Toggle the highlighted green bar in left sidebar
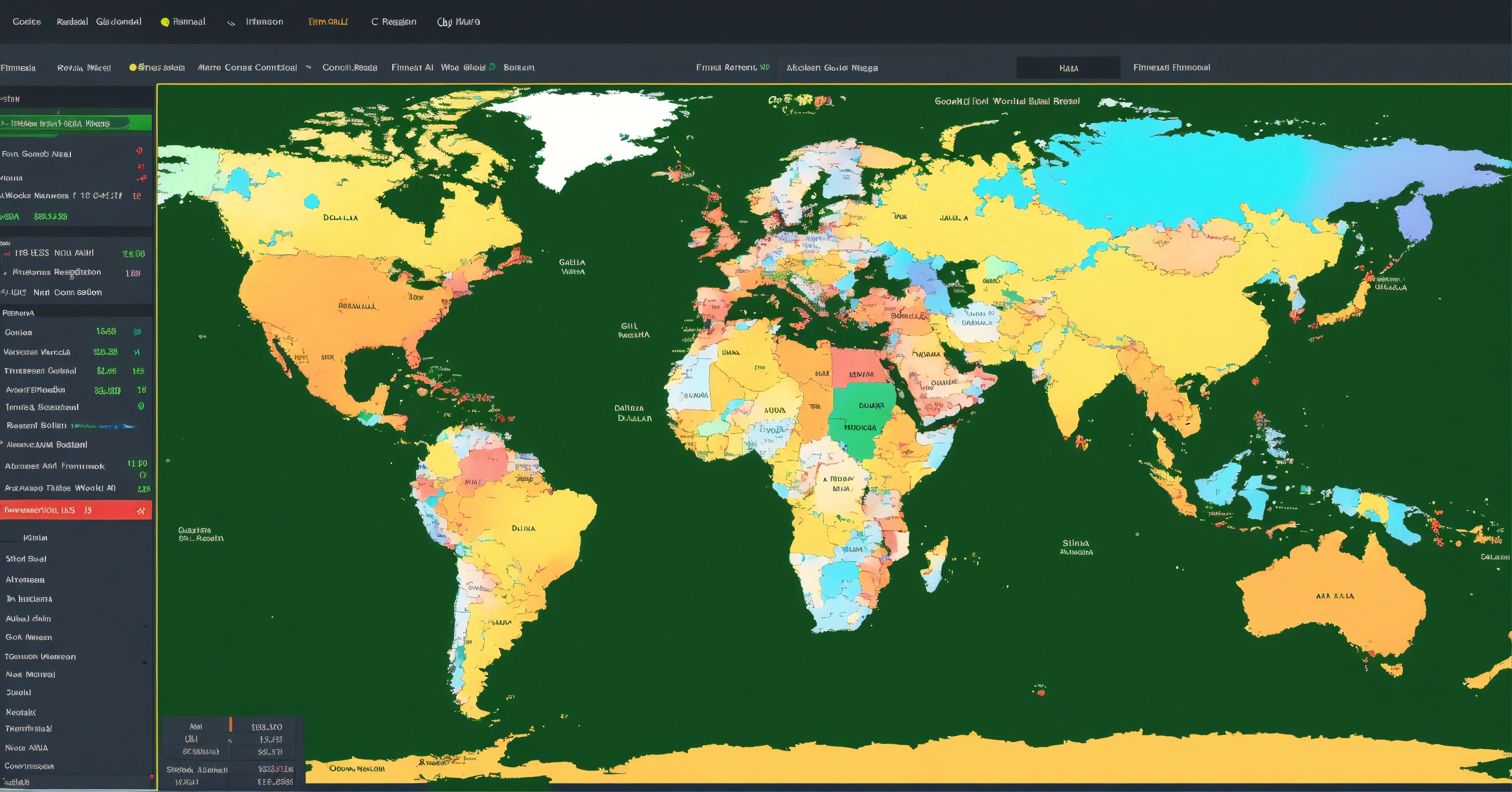The height and width of the screenshot is (792, 1512). point(75,123)
